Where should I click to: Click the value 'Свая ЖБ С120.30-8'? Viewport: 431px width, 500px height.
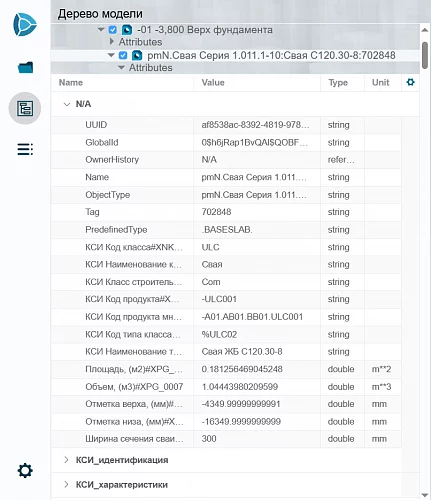click(x=242, y=352)
